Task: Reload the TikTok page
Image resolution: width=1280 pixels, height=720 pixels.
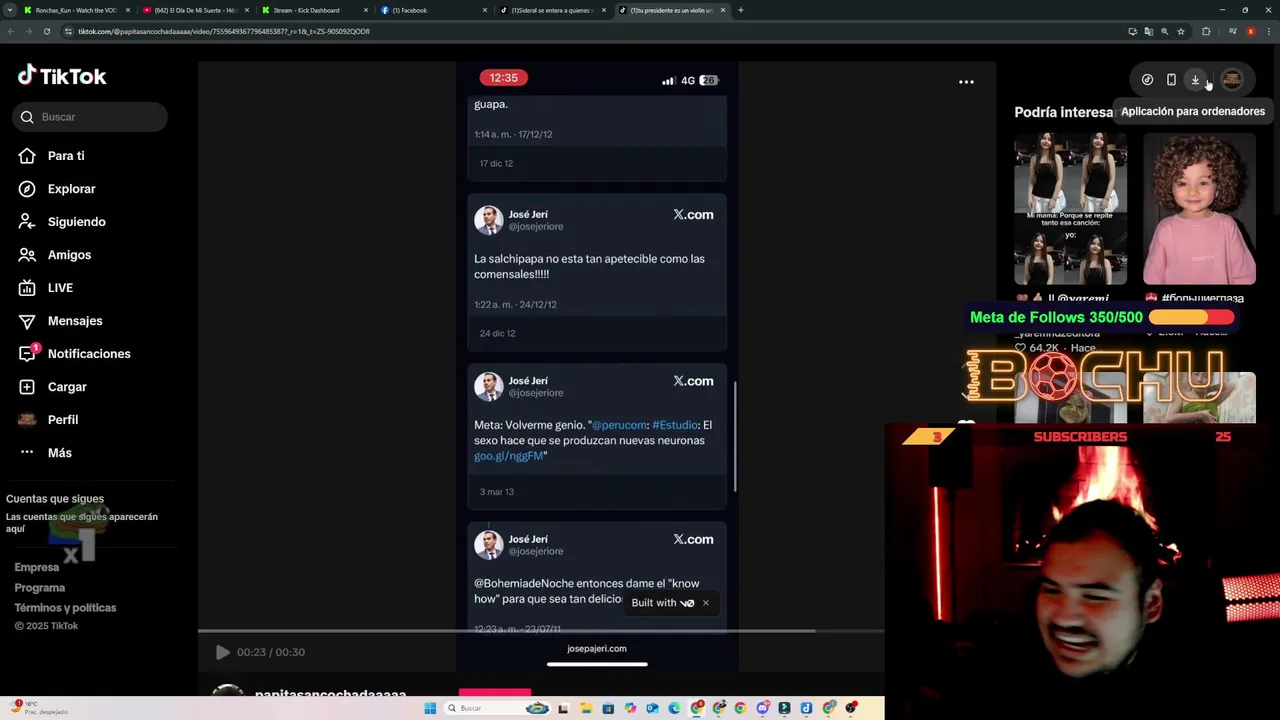Action: point(47,31)
